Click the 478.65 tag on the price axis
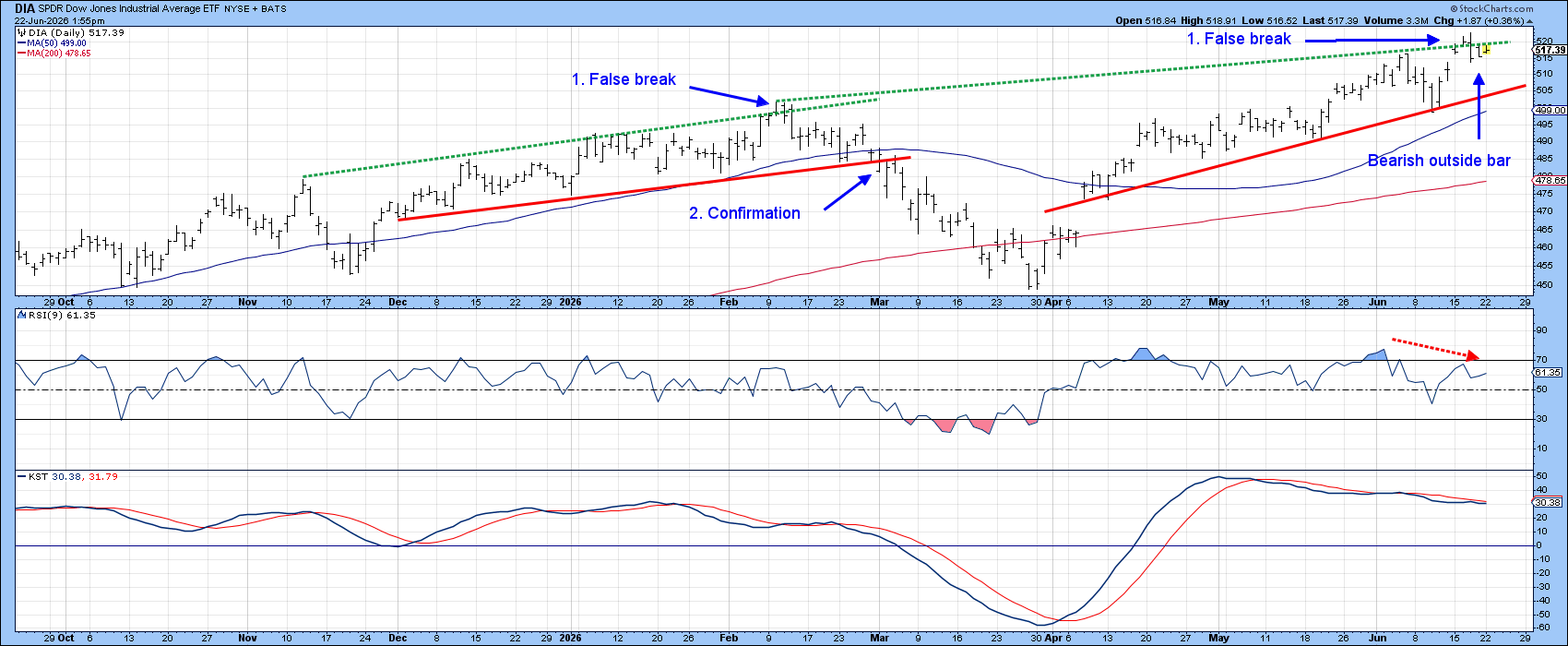Image resolution: width=1568 pixels, height=646 pixels. pos(1548,181)
